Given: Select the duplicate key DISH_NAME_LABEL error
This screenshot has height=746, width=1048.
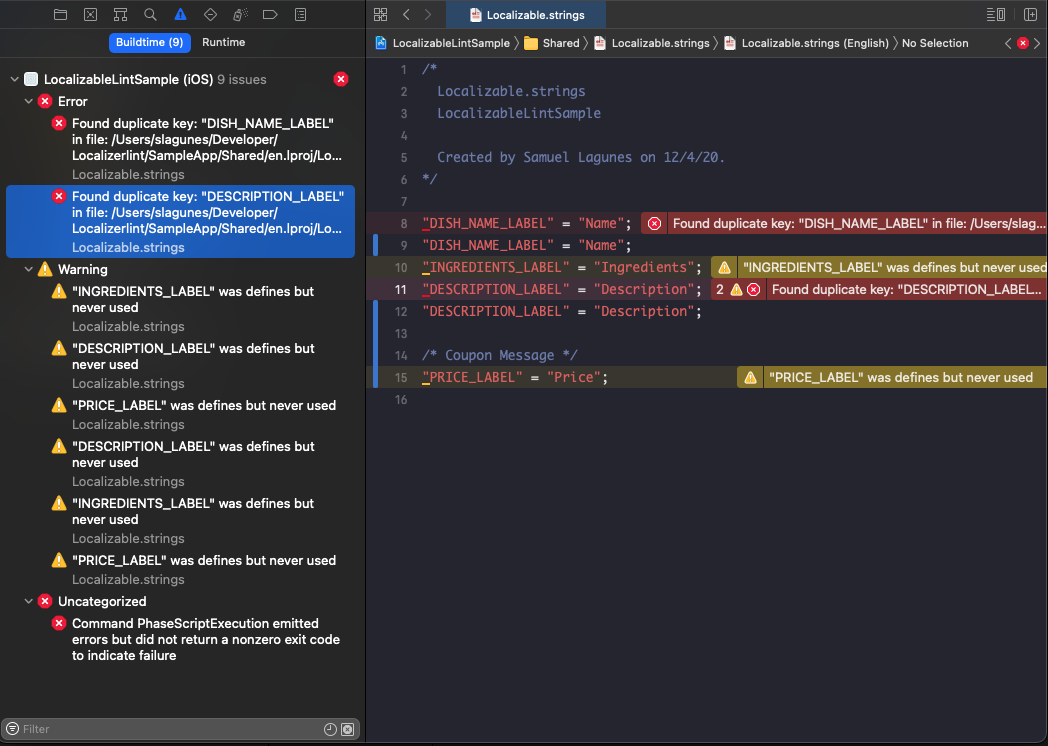Looking at the screenshot, I should point(180,148).
